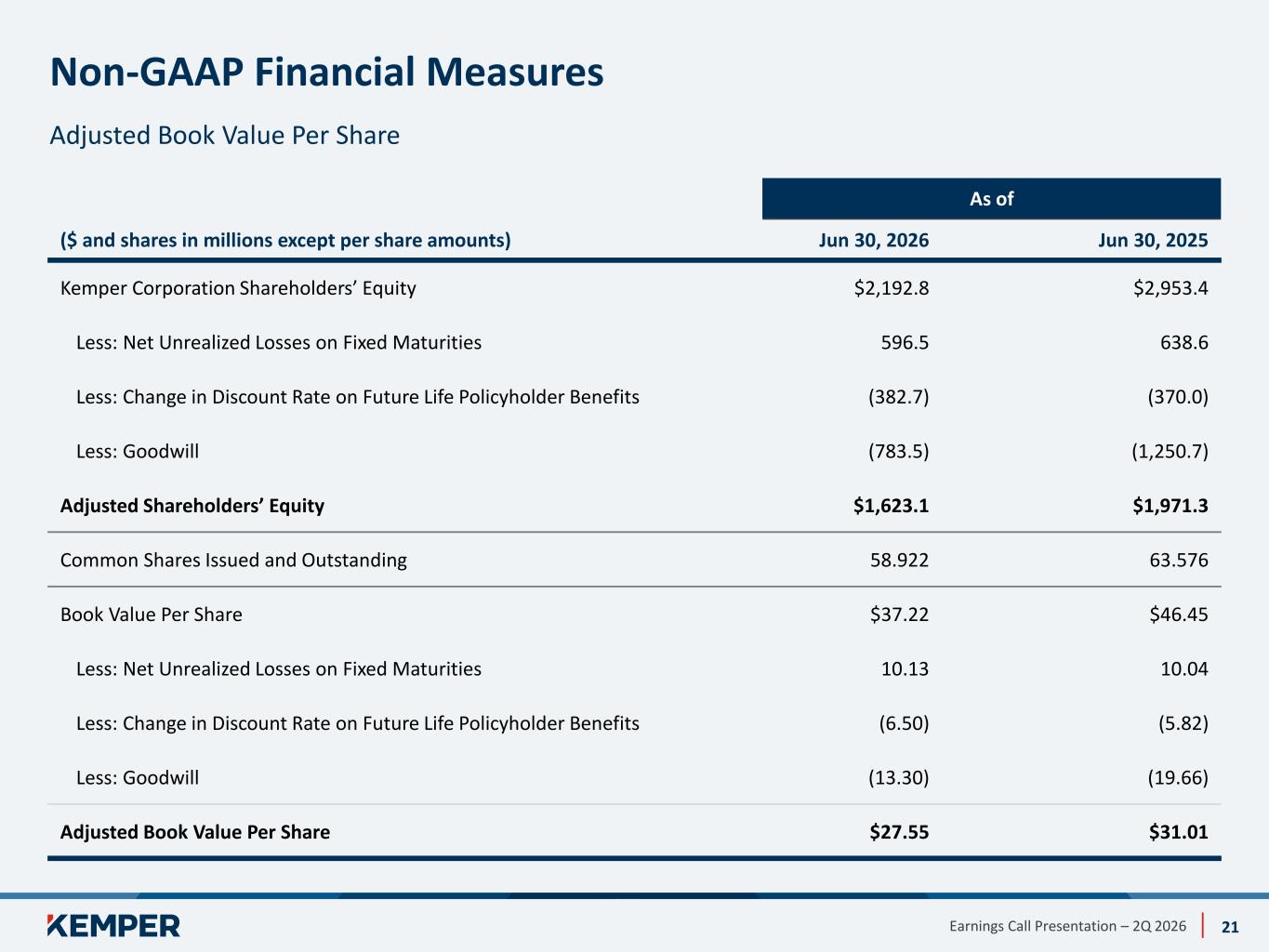Select the 'Jun 30, 2025' column header
Screen dimensions: 1269x952
tap(1153, 241)
